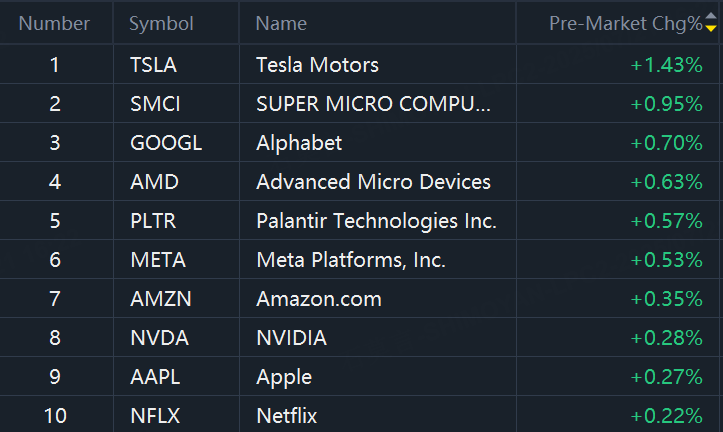Click the Name column header

coord(281,23)
